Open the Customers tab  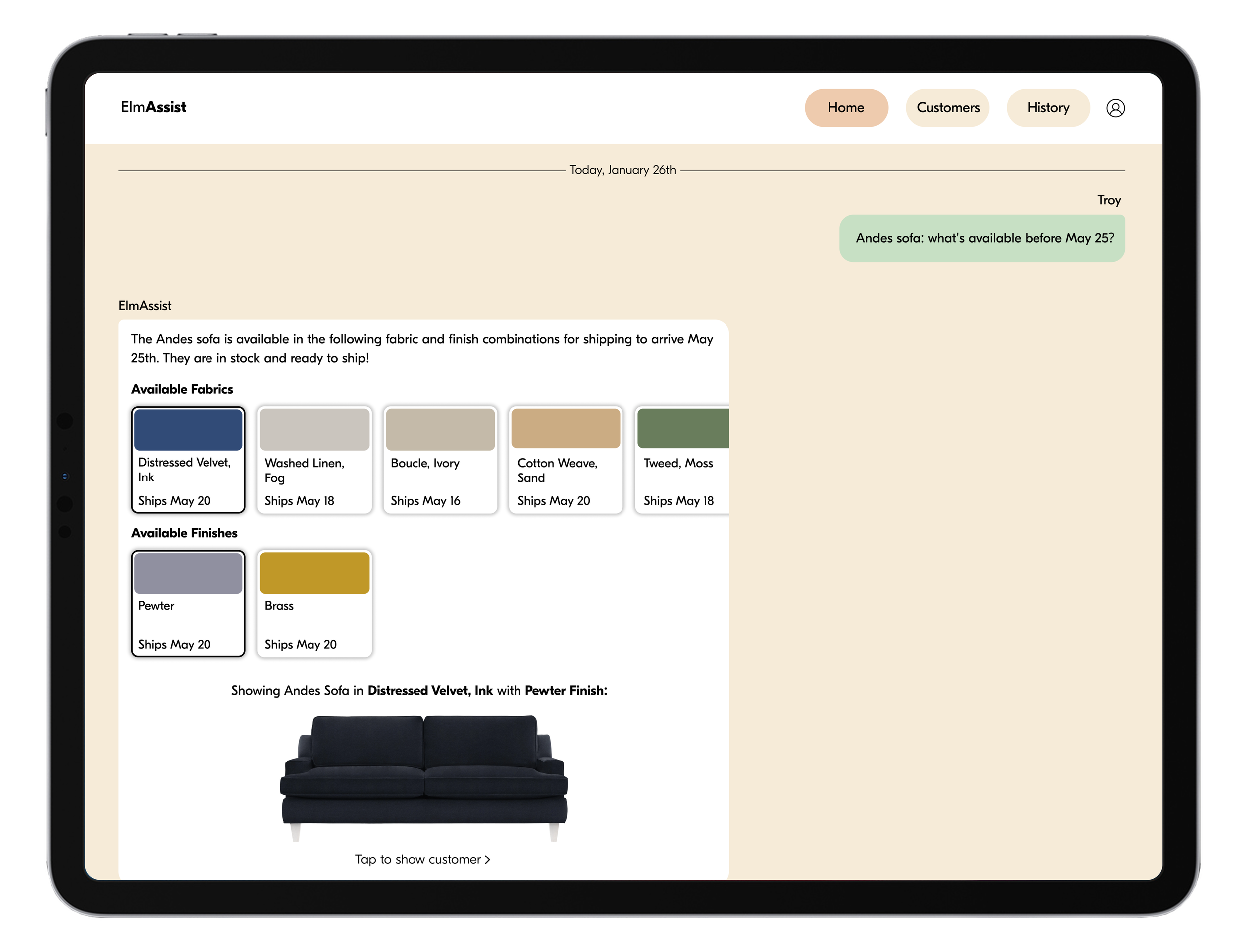(947, 107)
